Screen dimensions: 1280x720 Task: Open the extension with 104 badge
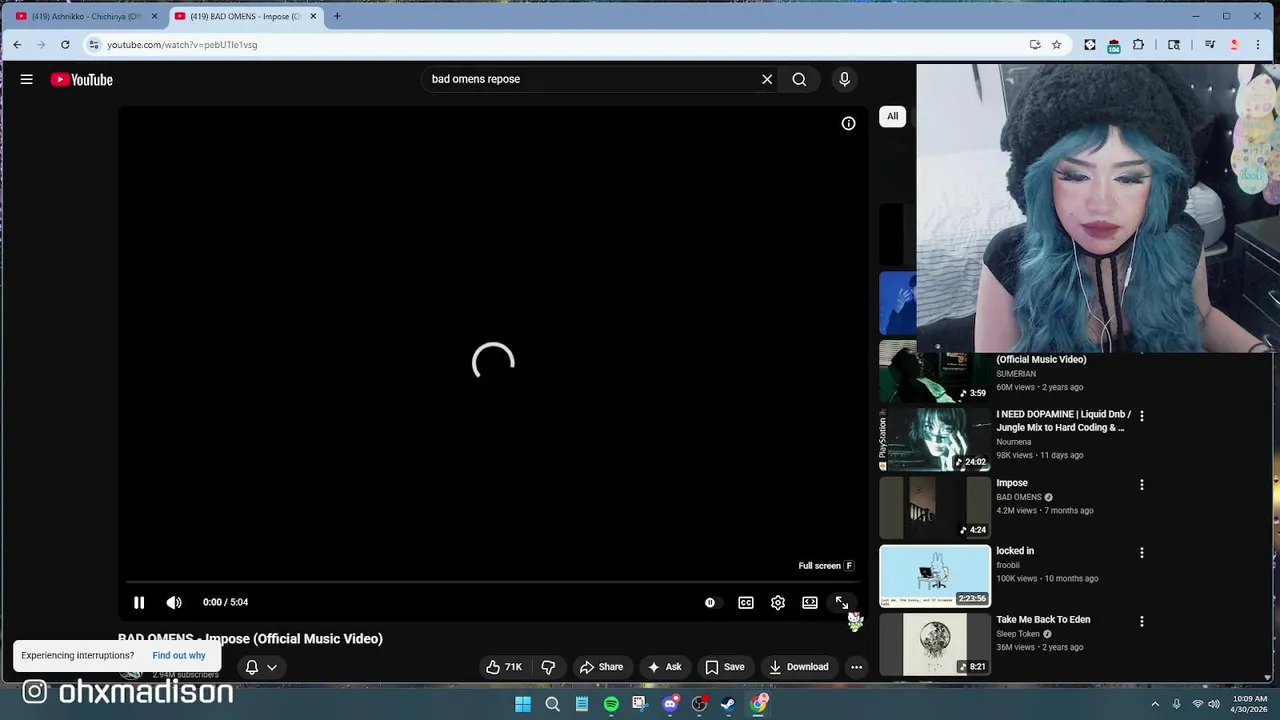[x=1114, y=46]
